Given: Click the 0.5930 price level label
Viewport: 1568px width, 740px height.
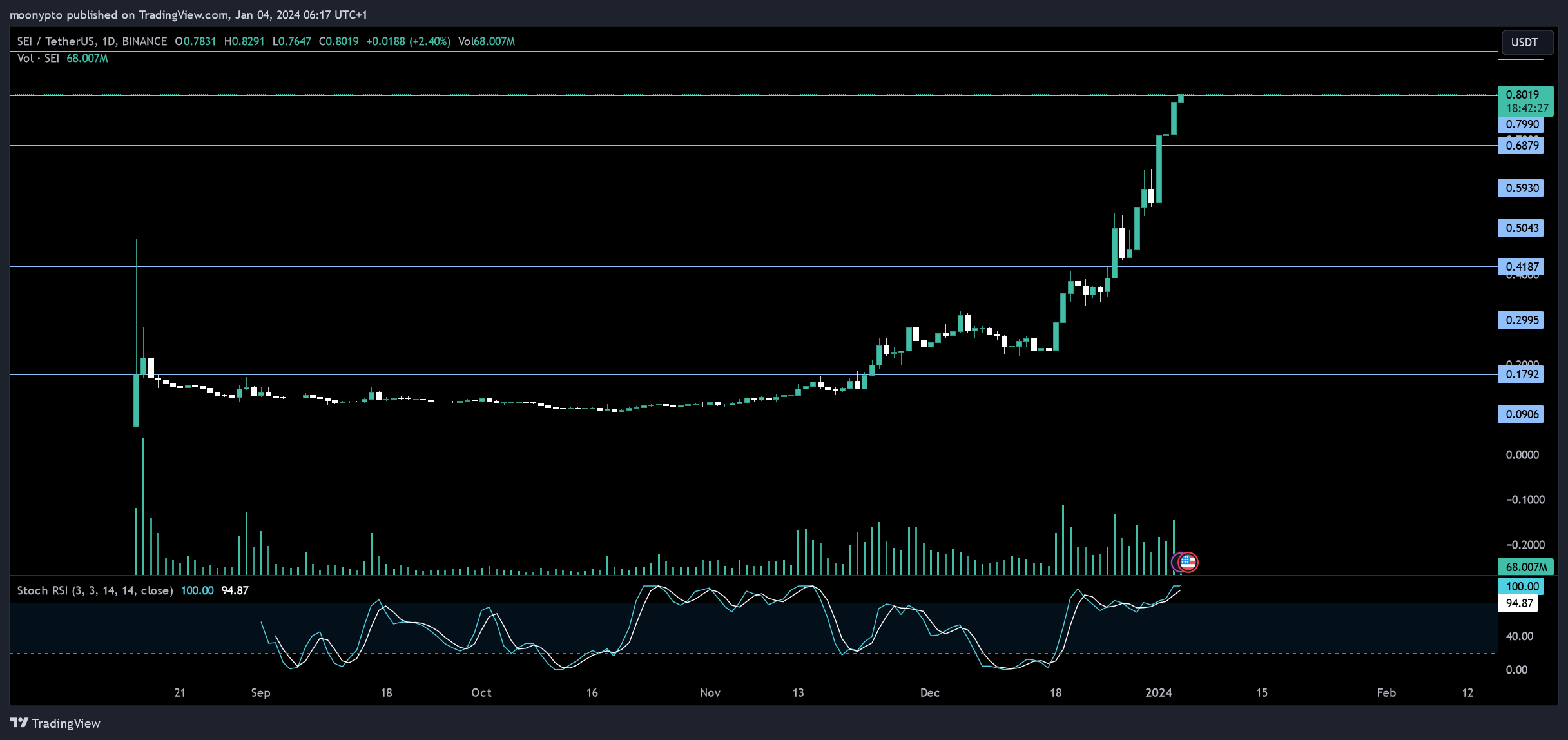Looking at the screenshot, I should click(x=1522, y=188).
